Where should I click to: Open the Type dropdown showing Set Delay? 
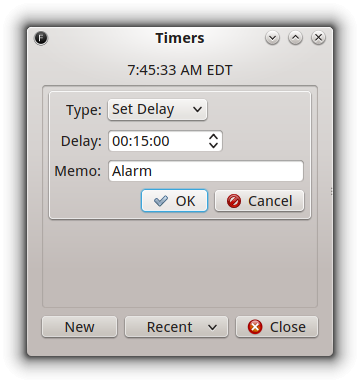[x=157, y=109]
